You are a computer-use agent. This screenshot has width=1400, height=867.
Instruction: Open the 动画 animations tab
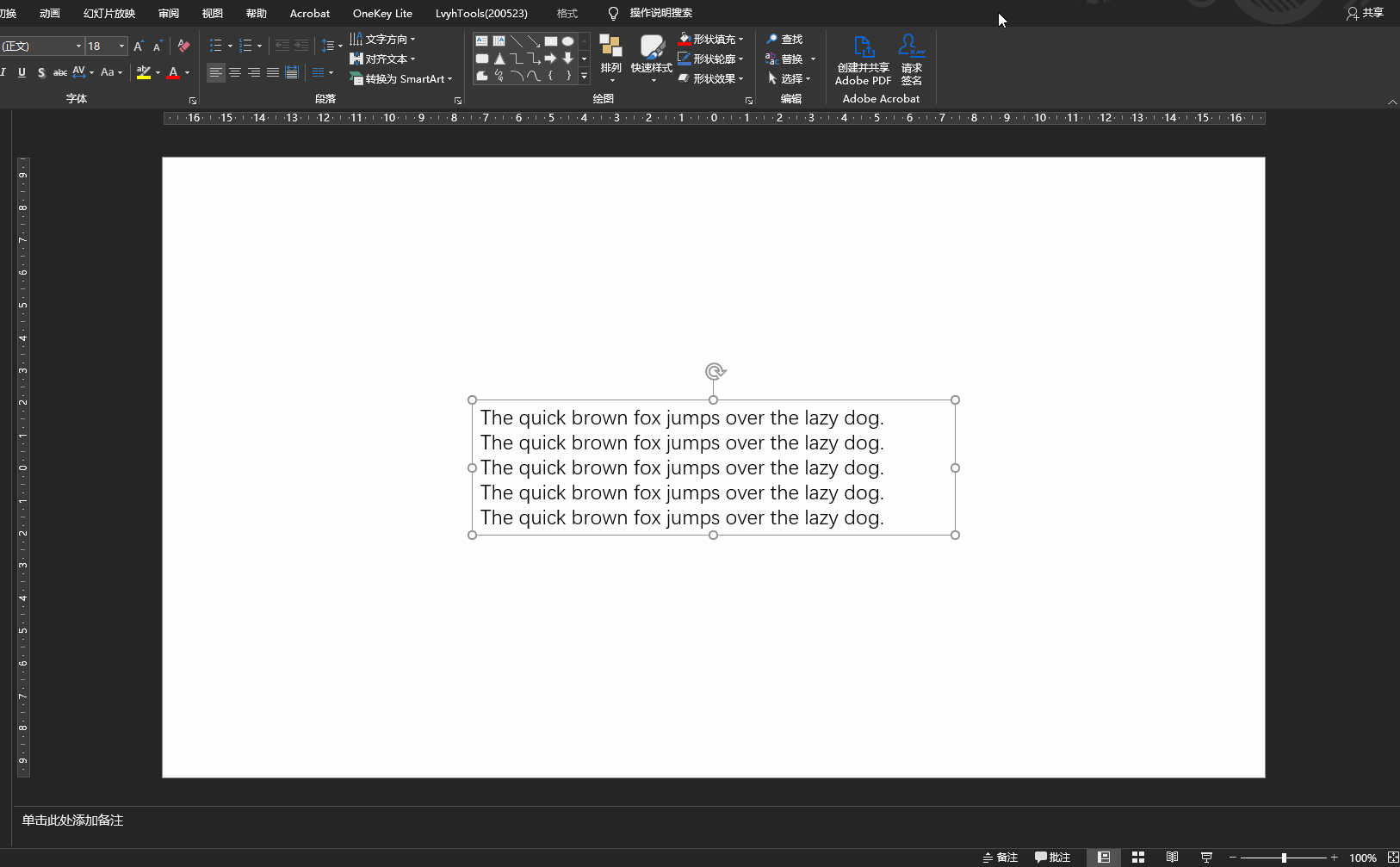50,13
